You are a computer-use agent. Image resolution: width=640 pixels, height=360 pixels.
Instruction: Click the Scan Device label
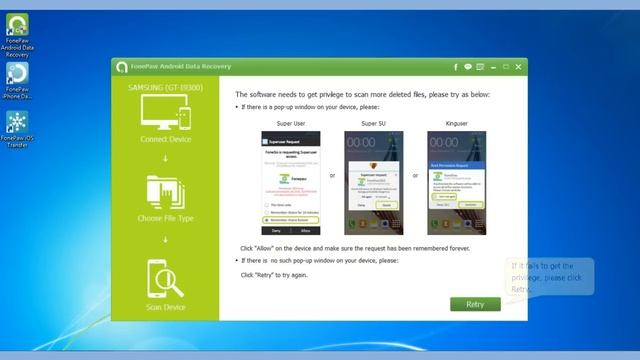pyautogui.click(x=166, y=307)
